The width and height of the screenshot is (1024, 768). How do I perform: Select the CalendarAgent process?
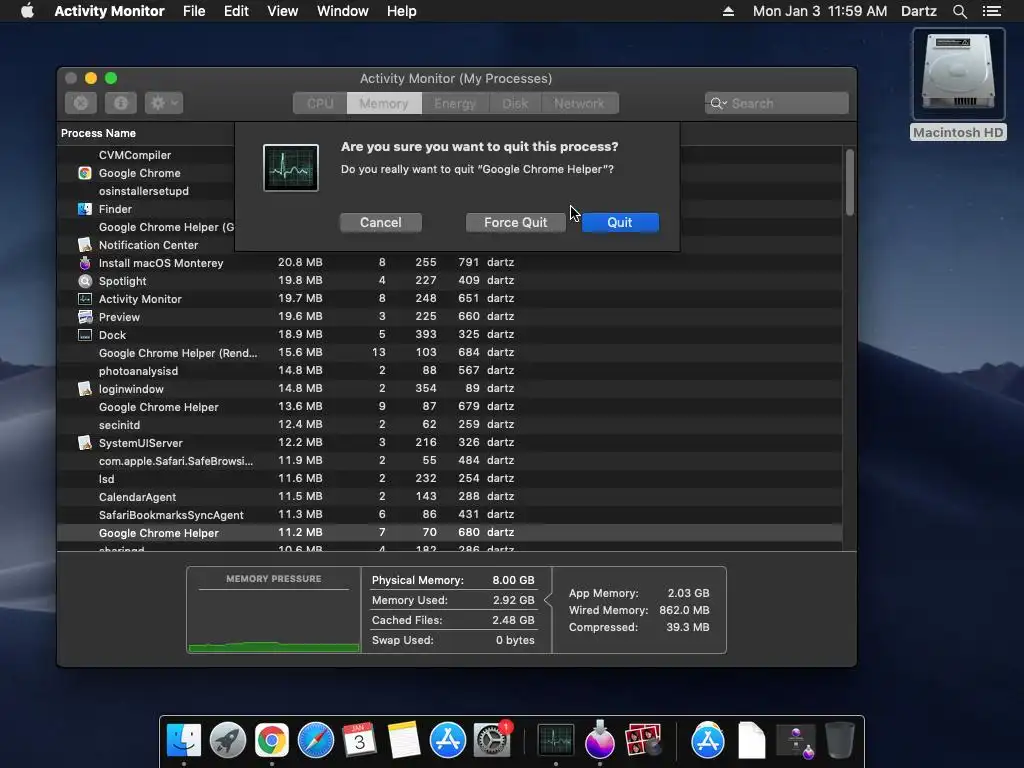[449, 496]
